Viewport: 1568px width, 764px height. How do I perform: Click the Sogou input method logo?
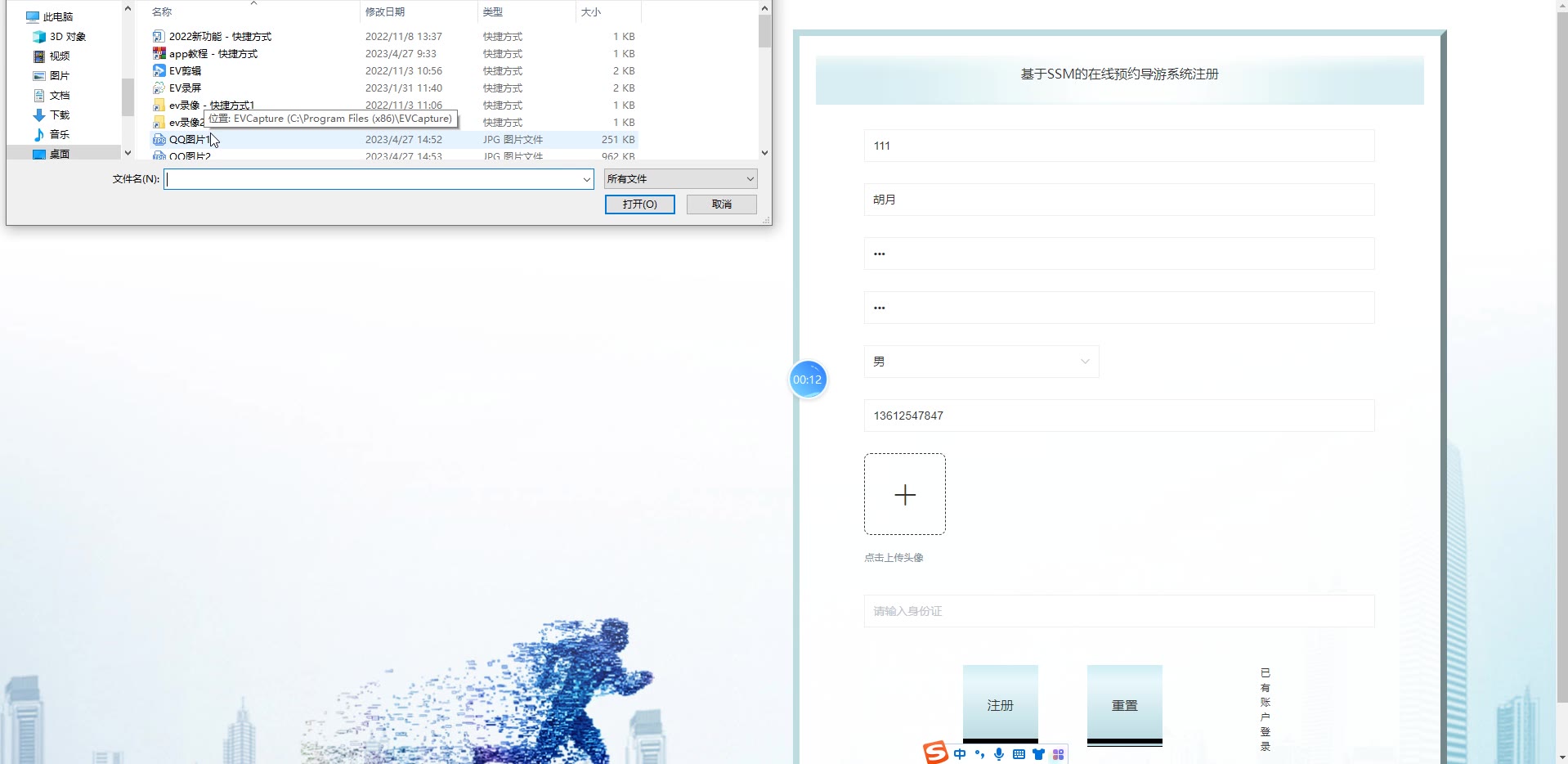935,753
